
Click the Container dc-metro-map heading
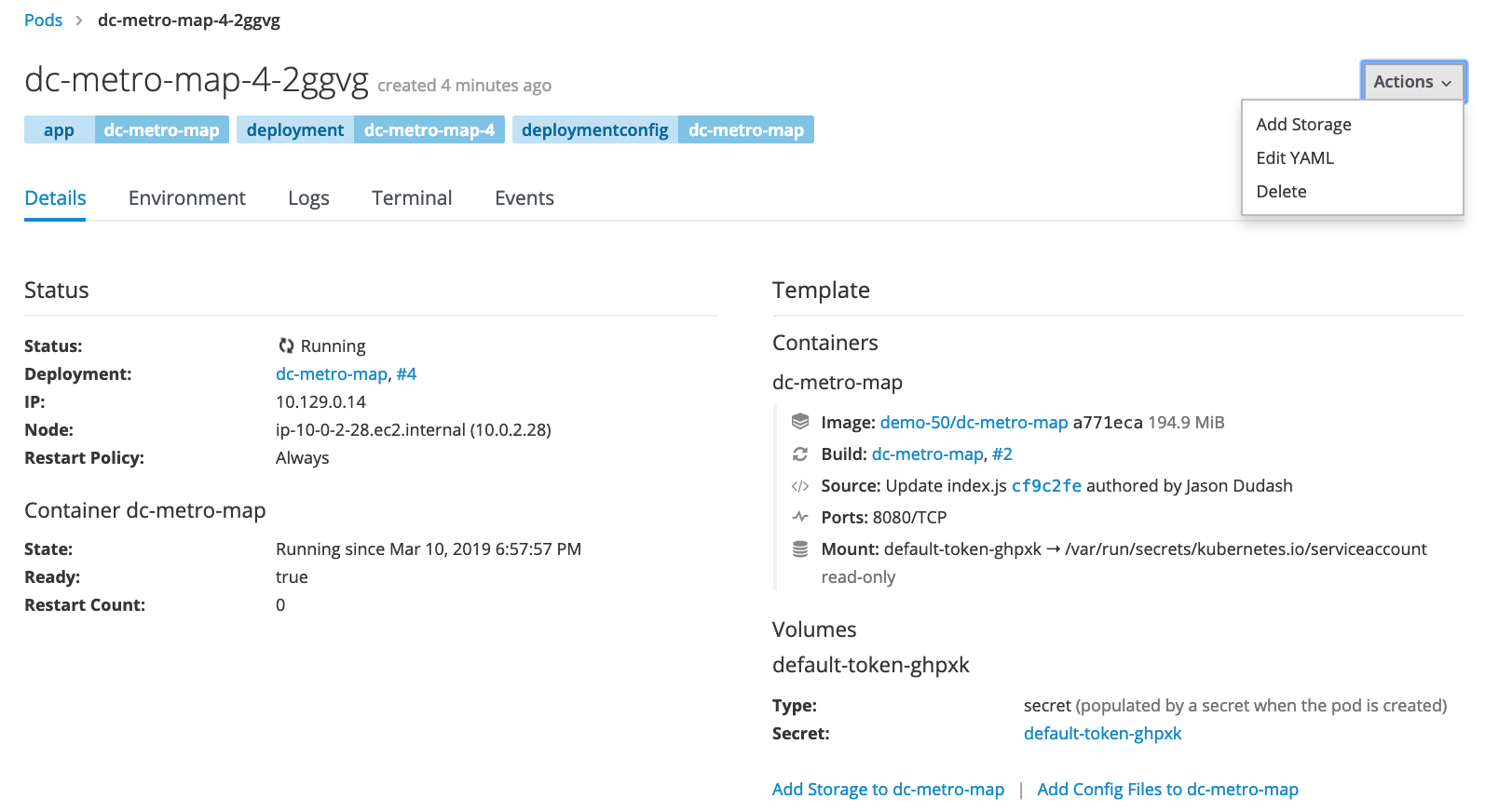tap(145, 509)
